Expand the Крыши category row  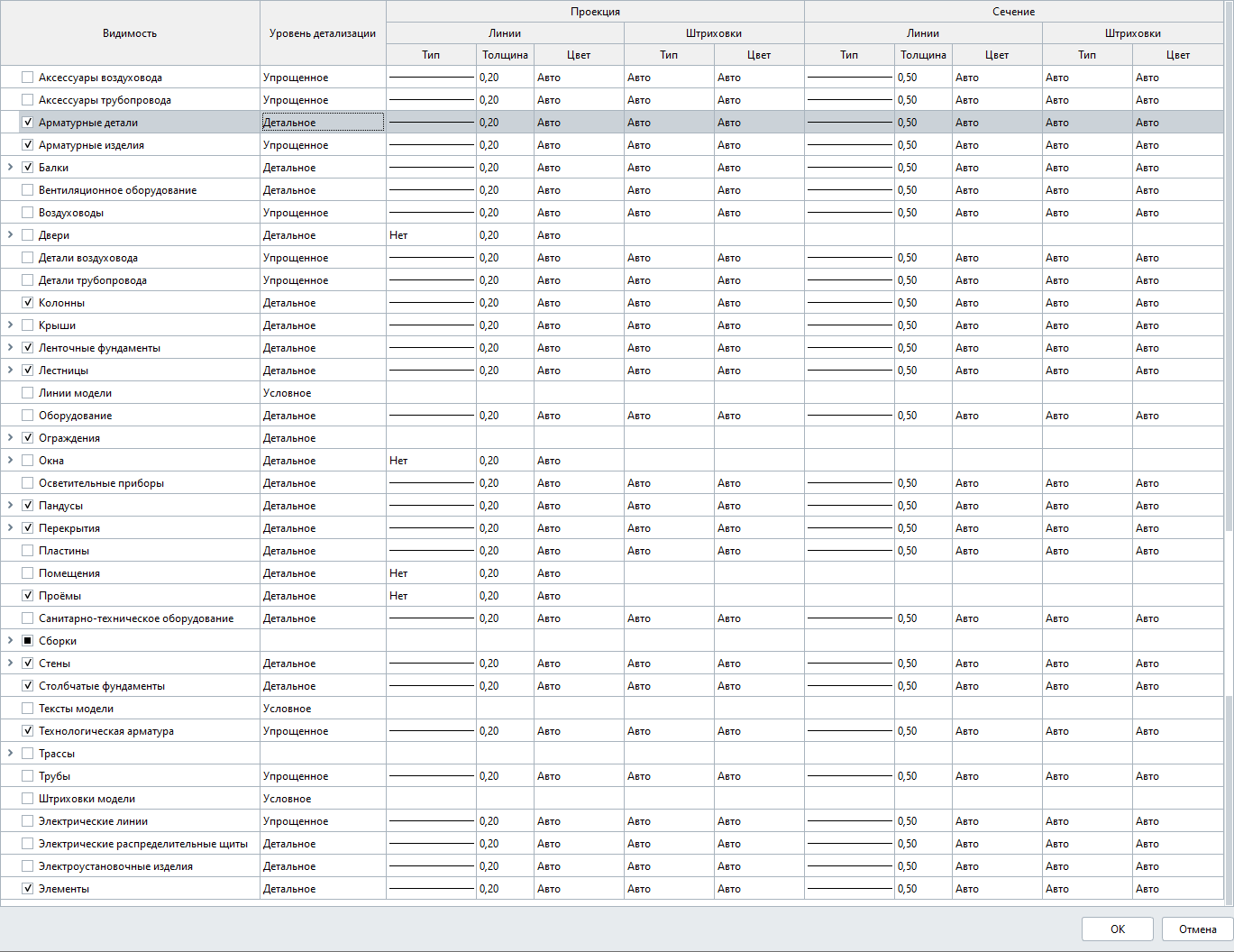tap(10, 325)
